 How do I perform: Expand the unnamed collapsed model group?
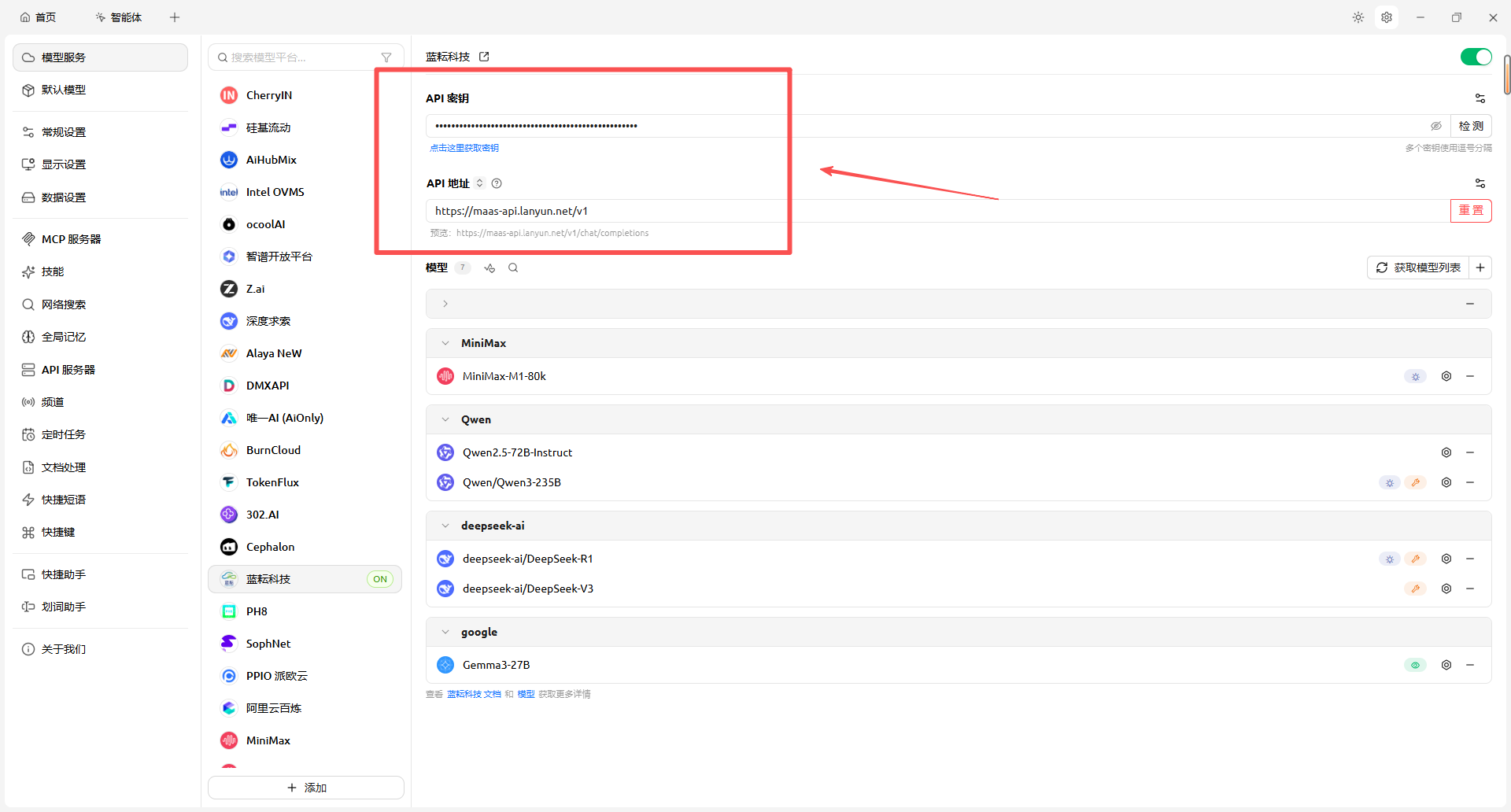[x=445, y=304]
